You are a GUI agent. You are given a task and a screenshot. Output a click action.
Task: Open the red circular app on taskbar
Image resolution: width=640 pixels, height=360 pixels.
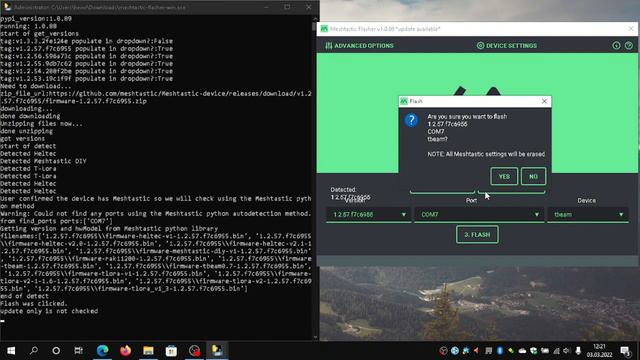pos(194,351)
